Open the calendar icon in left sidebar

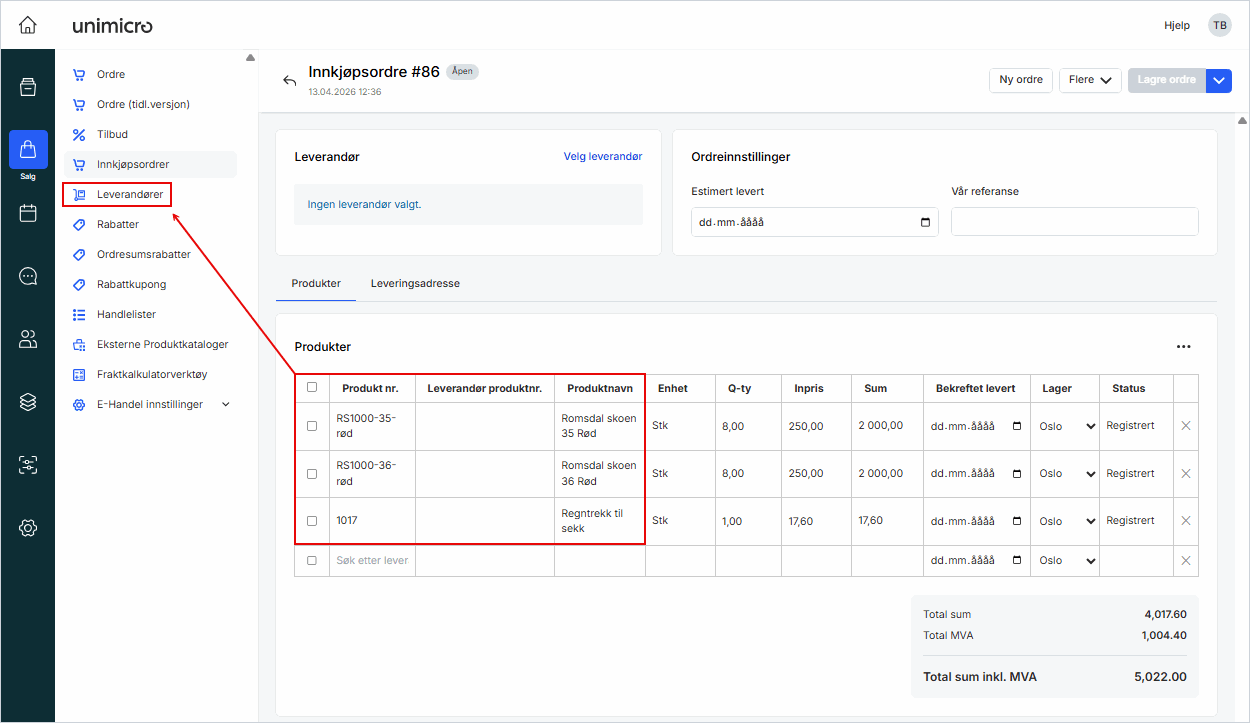pos(28,213)
